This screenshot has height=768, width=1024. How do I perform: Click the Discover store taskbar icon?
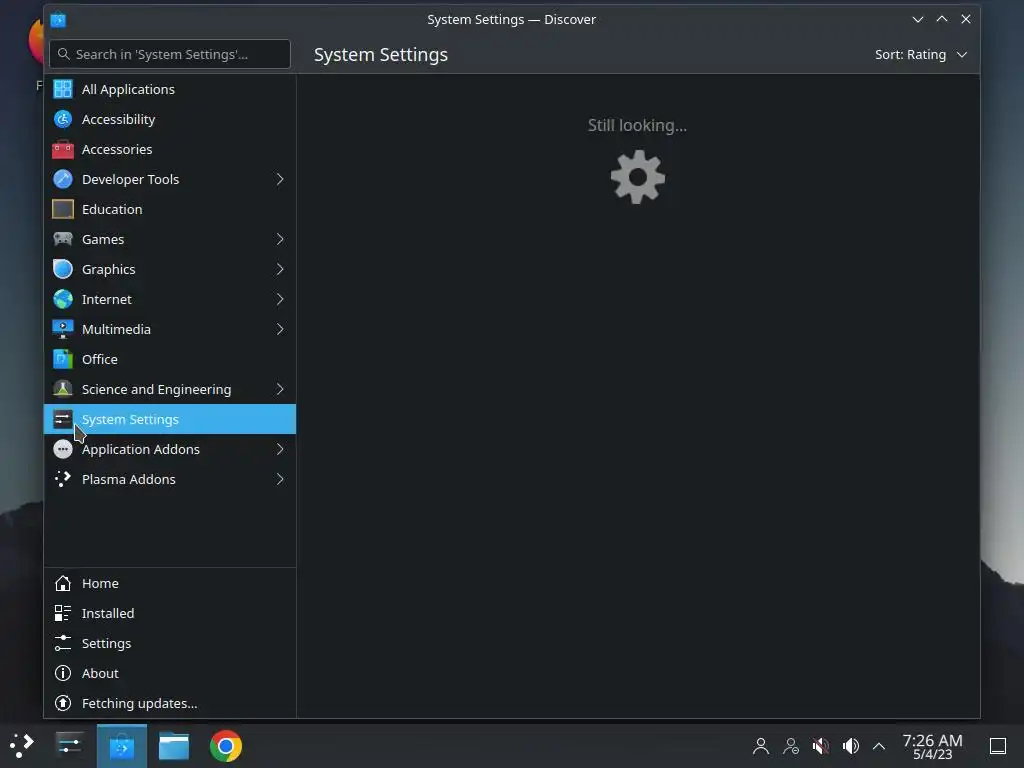tap(122, 746)
